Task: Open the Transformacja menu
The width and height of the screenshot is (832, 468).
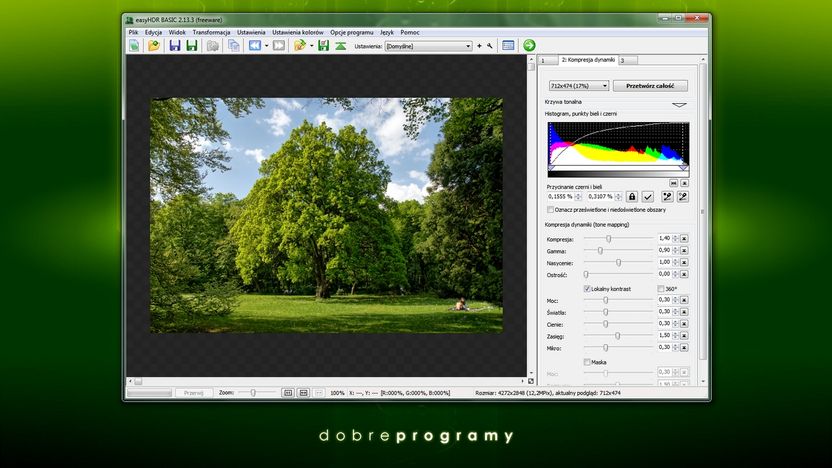Action: (211, 32)
